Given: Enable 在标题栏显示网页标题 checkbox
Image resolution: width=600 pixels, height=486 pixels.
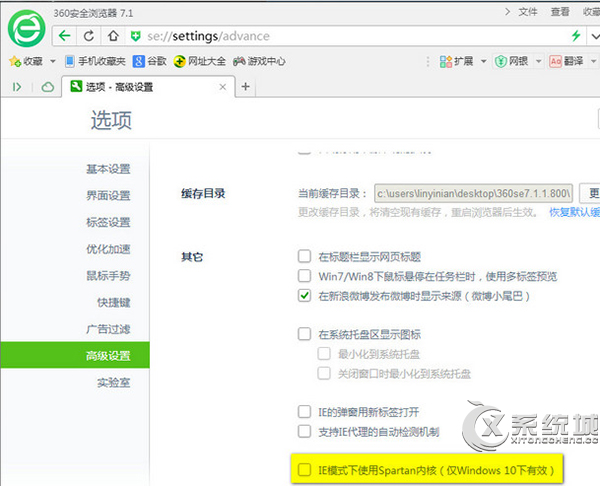Looking at the screenshot, I should tap(304, 256).
